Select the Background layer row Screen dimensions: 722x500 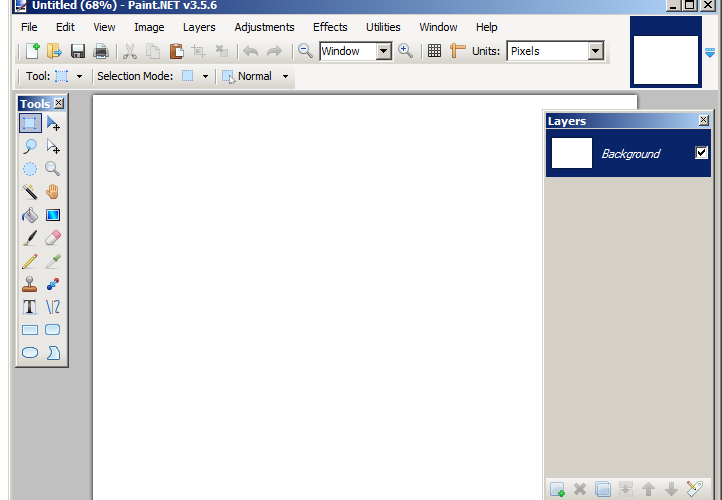click(629, 153)
